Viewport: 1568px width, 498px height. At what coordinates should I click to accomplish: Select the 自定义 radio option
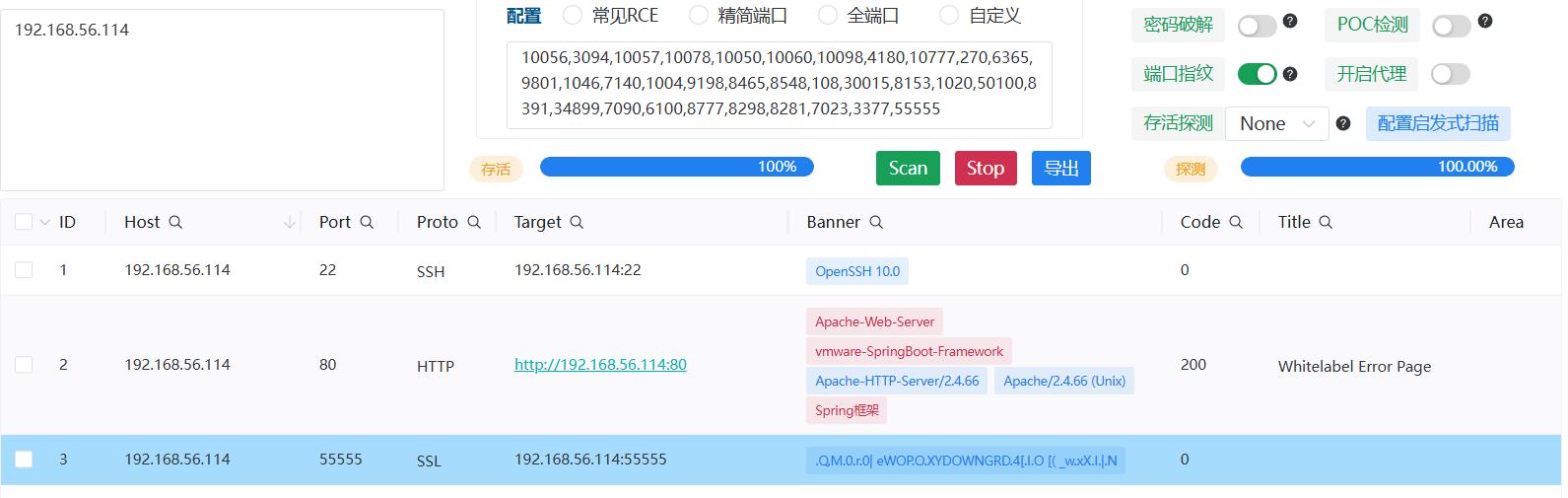pos(949,15)
